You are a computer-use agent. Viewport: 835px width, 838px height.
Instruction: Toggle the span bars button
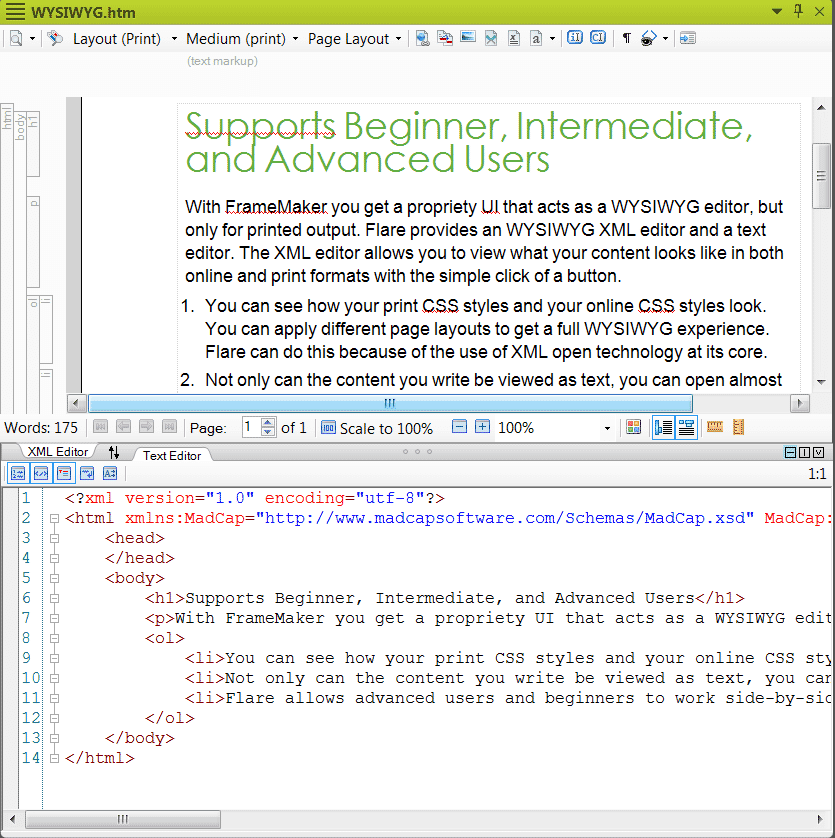coord(686,428)
